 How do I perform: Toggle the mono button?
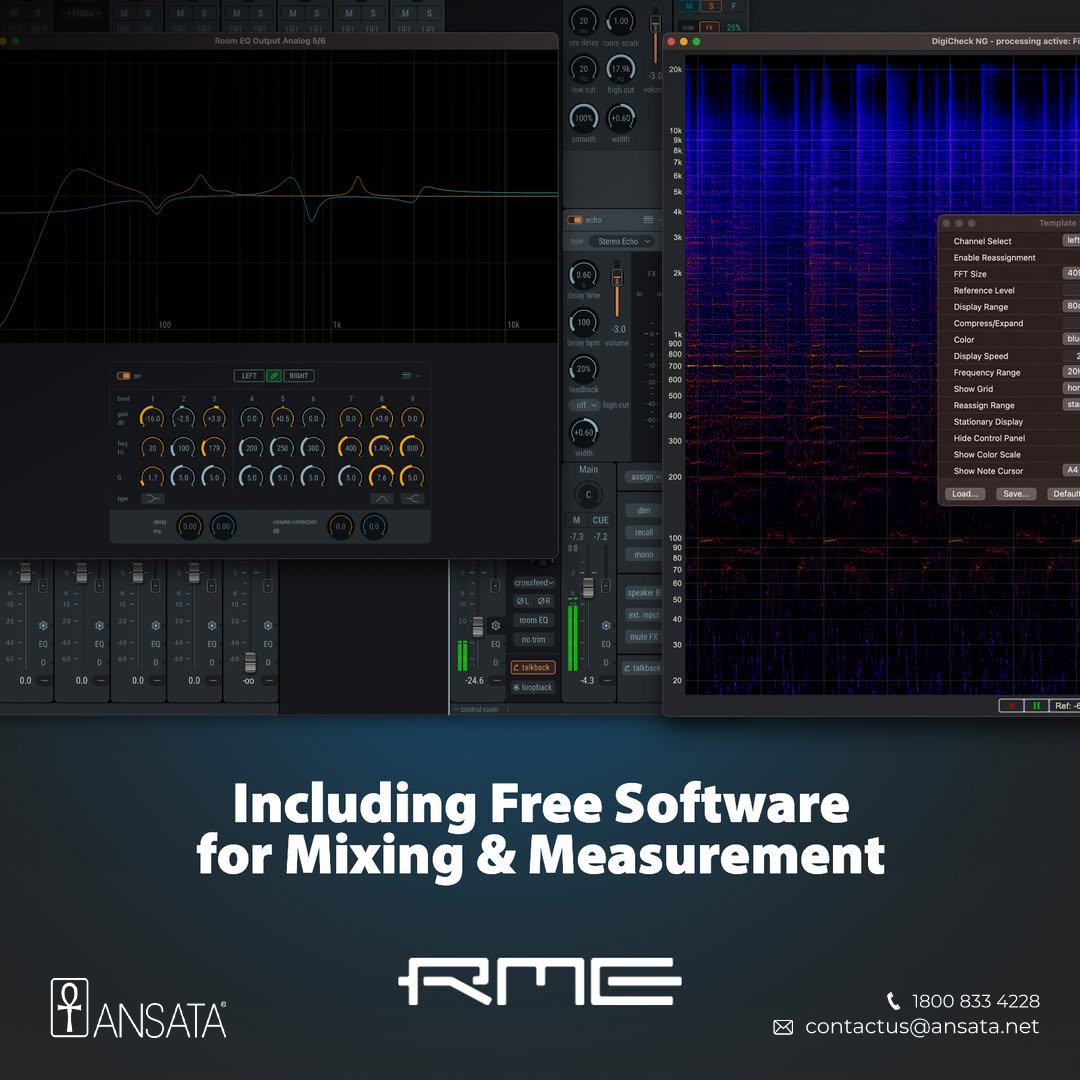click(643, 554)
